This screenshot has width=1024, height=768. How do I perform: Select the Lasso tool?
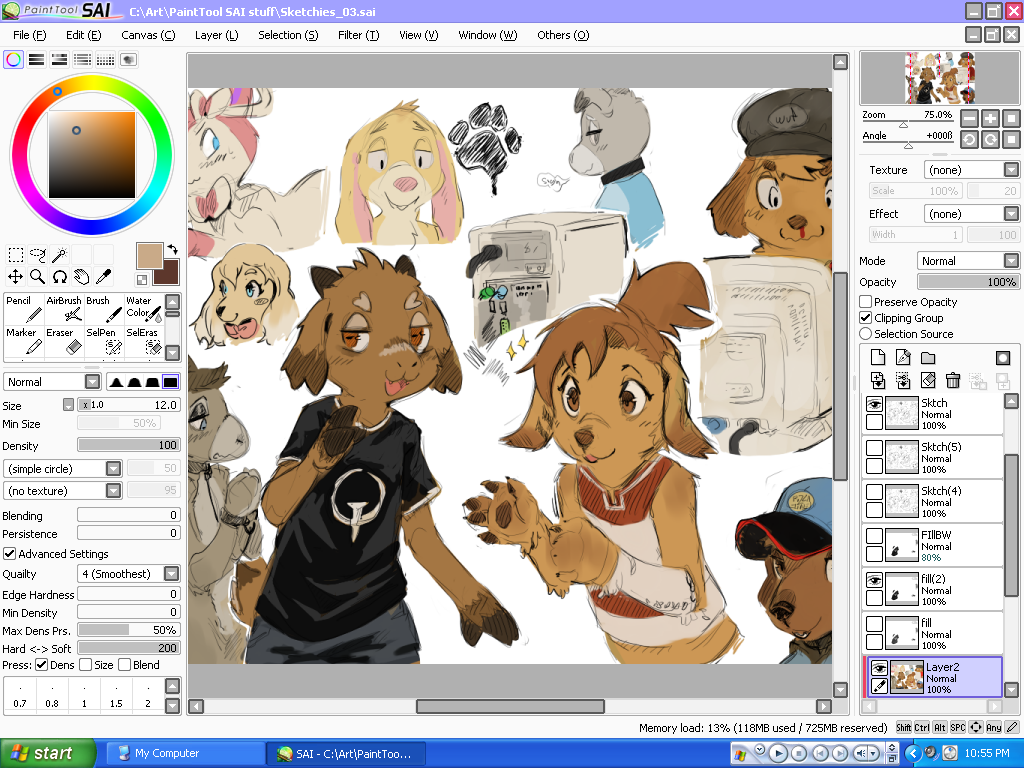click(x=38, y=254)
